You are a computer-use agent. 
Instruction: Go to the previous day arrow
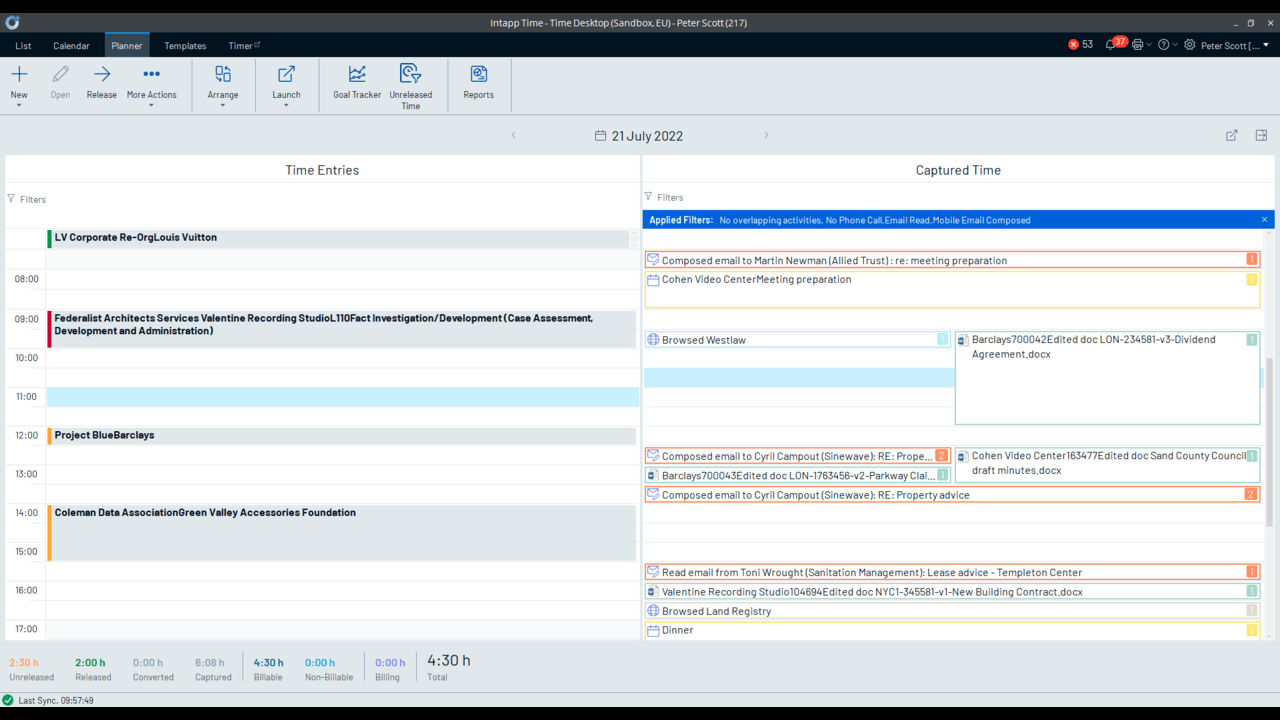(514, 135)
